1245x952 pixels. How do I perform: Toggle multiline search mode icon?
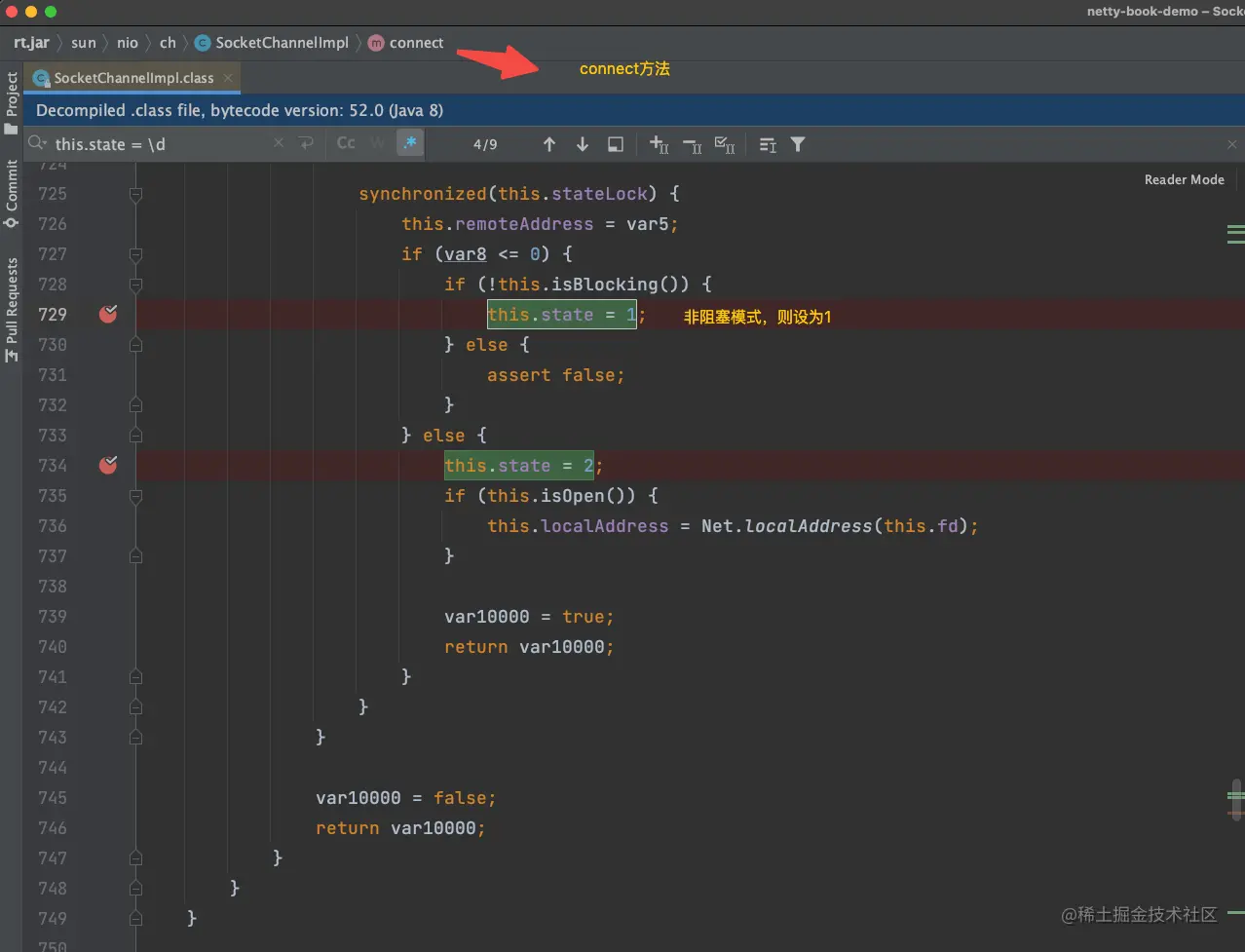click(x=768, y=144)
